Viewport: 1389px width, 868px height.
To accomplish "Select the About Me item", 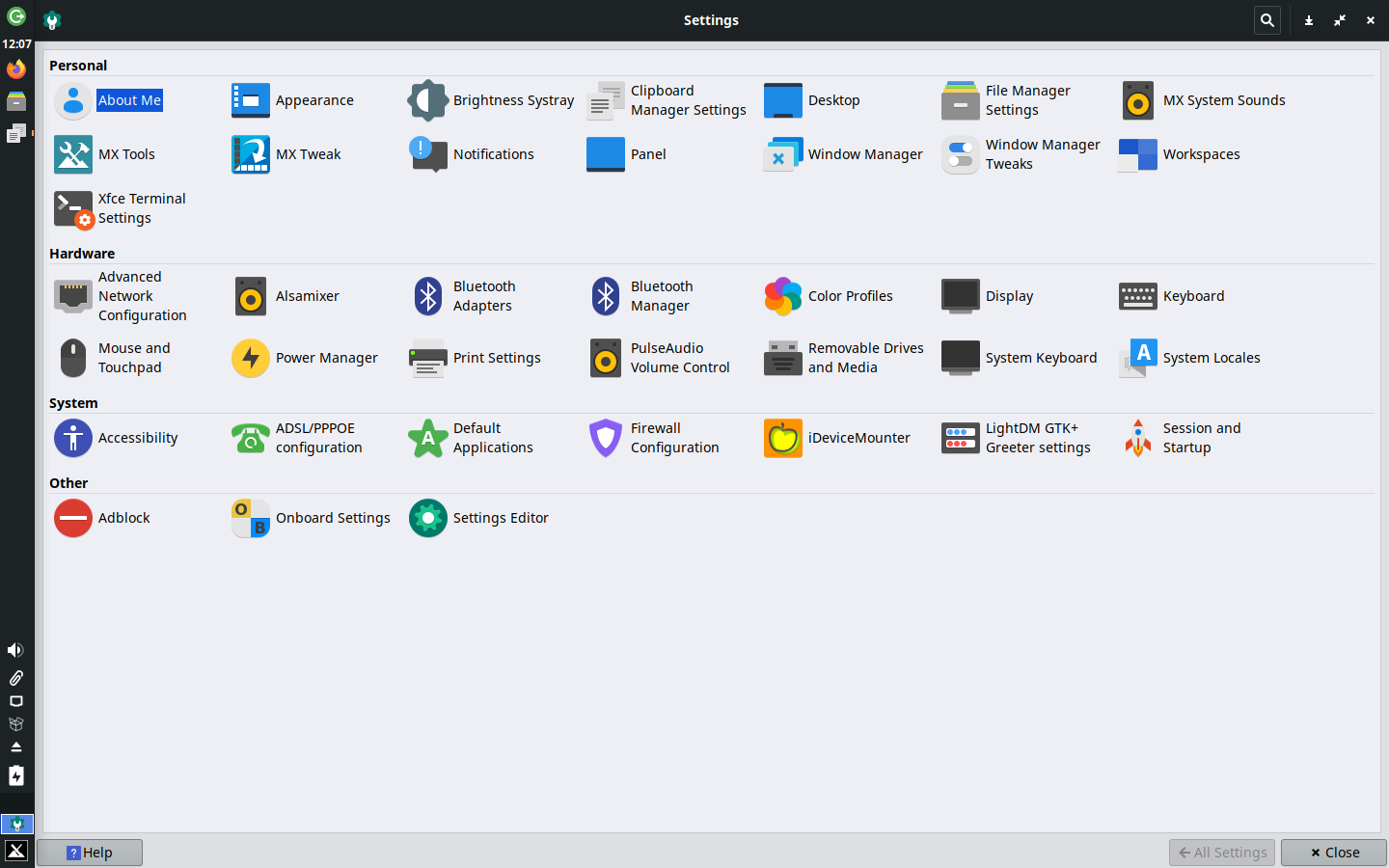I will click(x=129, y=100).
